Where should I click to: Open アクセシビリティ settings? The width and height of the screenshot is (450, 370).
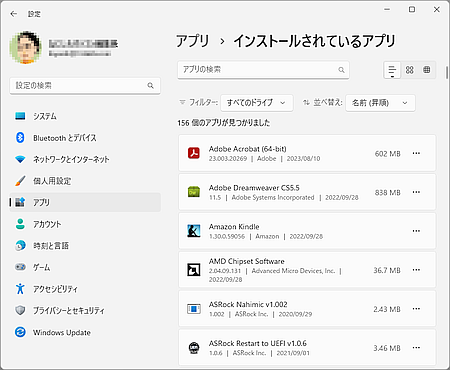pyautogui.click(x=85, y=289)
